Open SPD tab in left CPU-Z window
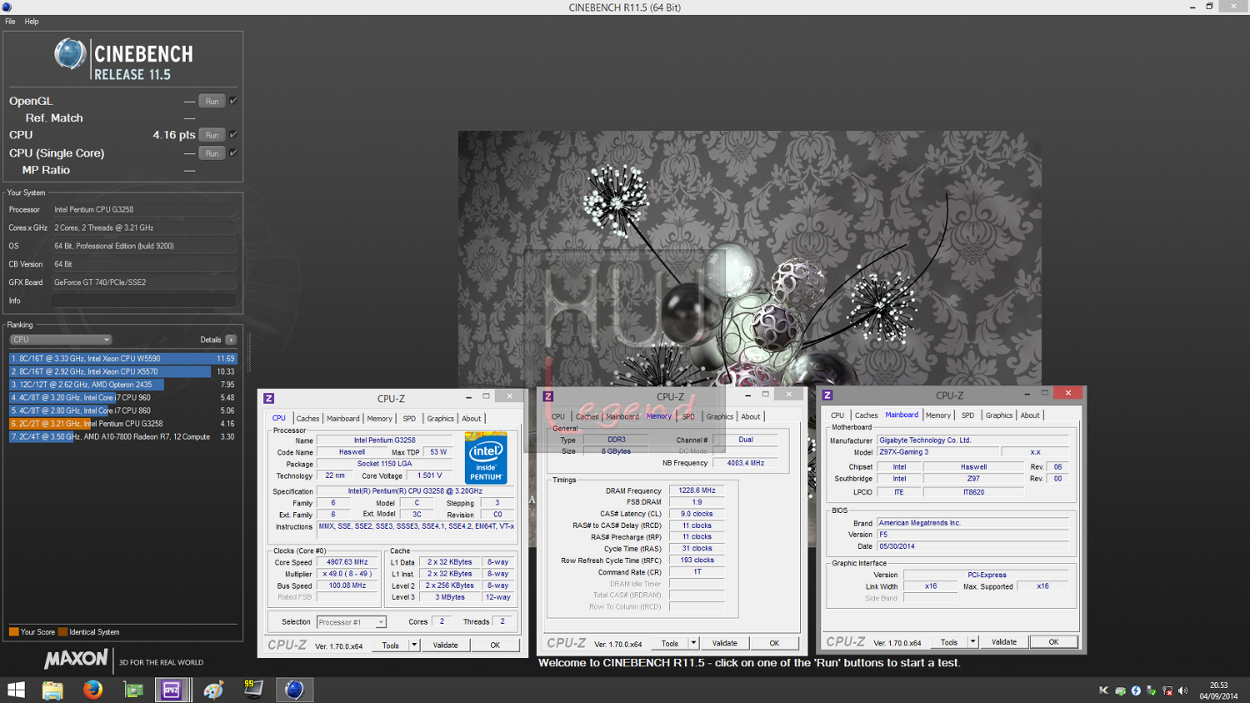1250x703 pixels. (409, 419)
